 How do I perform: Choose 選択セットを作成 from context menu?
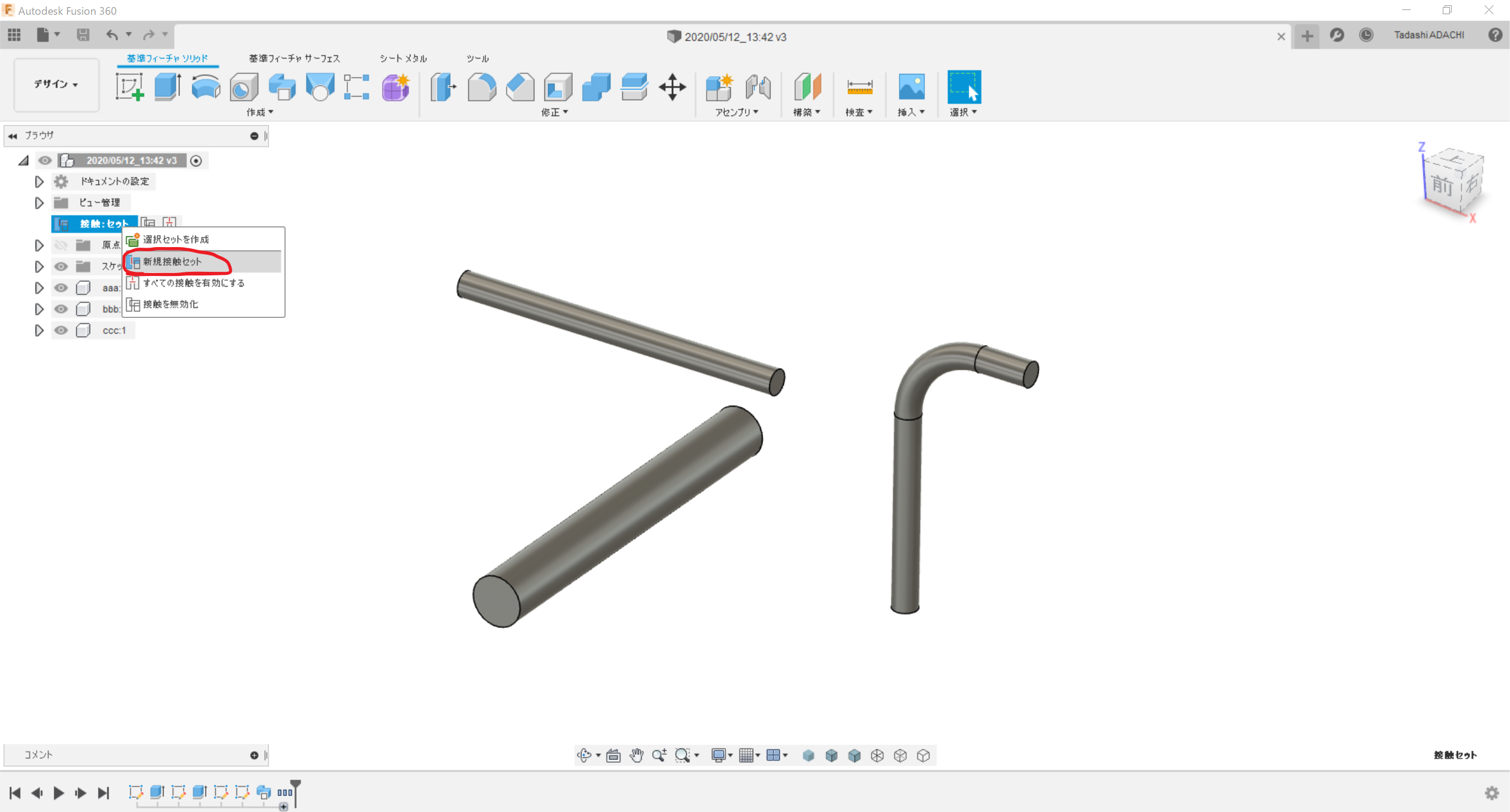tap(203, 239)
